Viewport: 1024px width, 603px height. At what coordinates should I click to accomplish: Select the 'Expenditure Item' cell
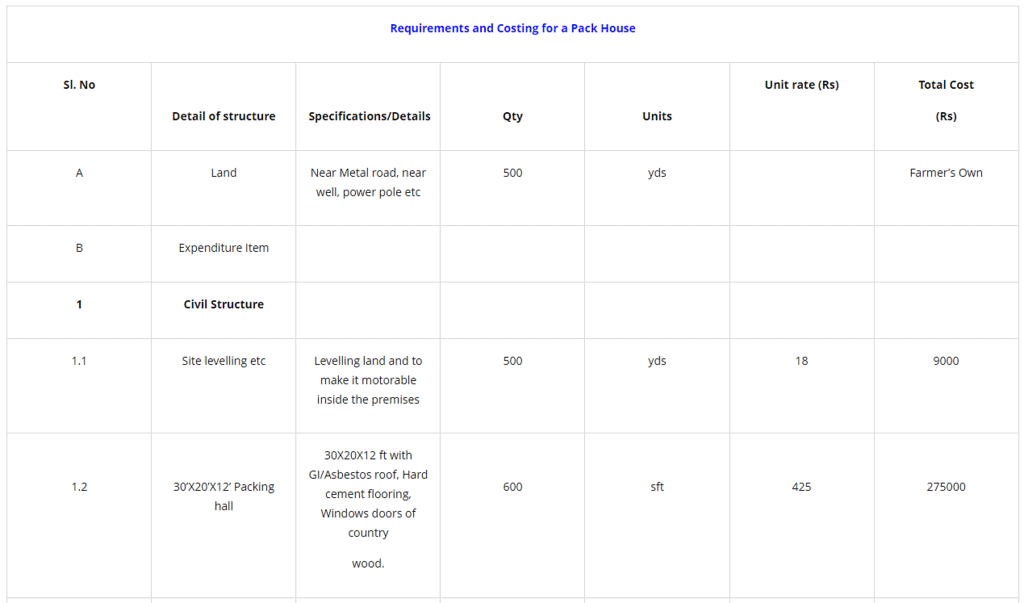(x=223, y=248)
